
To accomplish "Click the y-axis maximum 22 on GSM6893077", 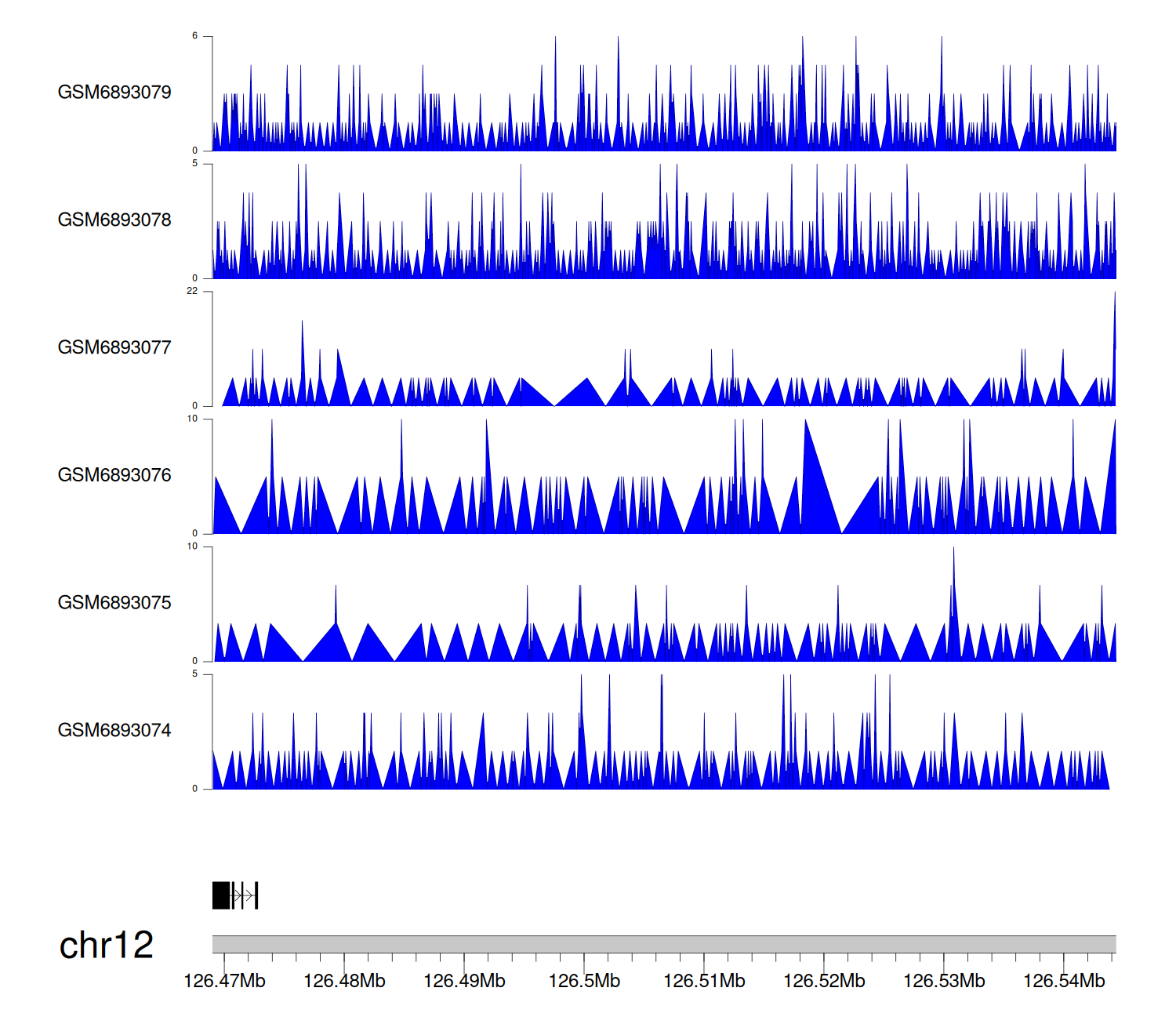I will (x=192, y=291).
